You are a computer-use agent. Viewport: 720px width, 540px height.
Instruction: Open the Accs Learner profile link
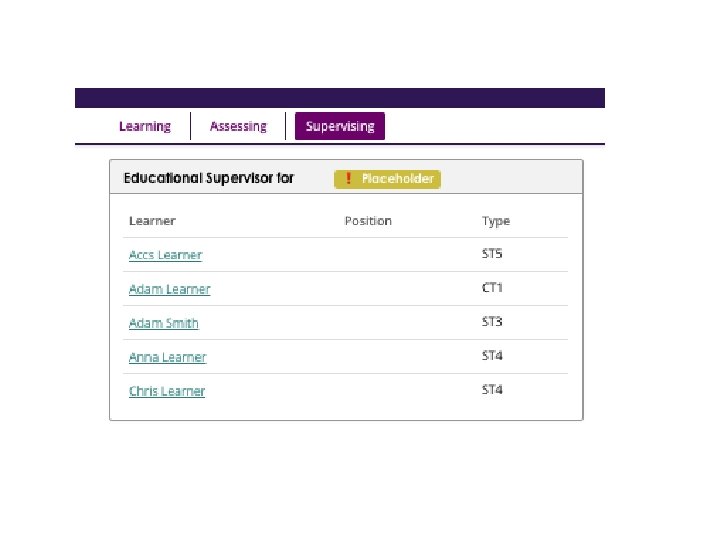tap(165, 255)
